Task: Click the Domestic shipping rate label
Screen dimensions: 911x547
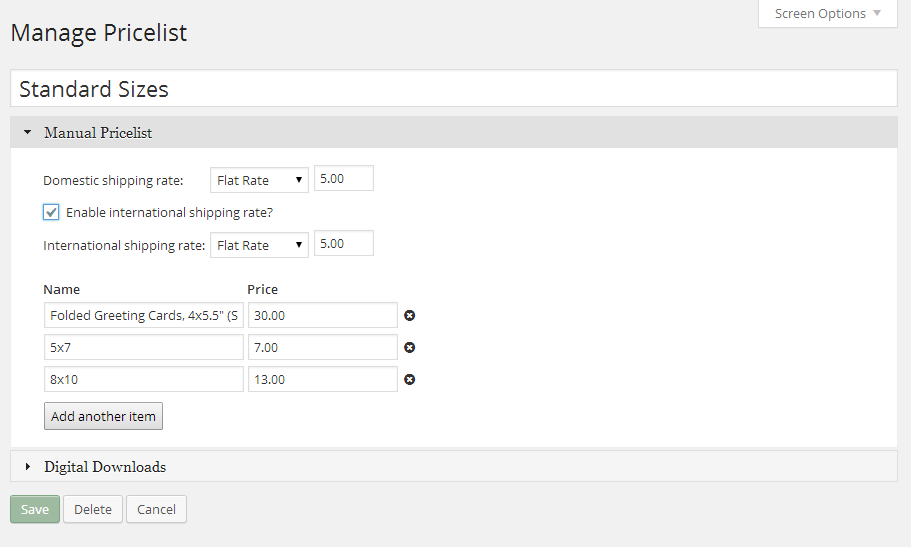Action: 113,181
